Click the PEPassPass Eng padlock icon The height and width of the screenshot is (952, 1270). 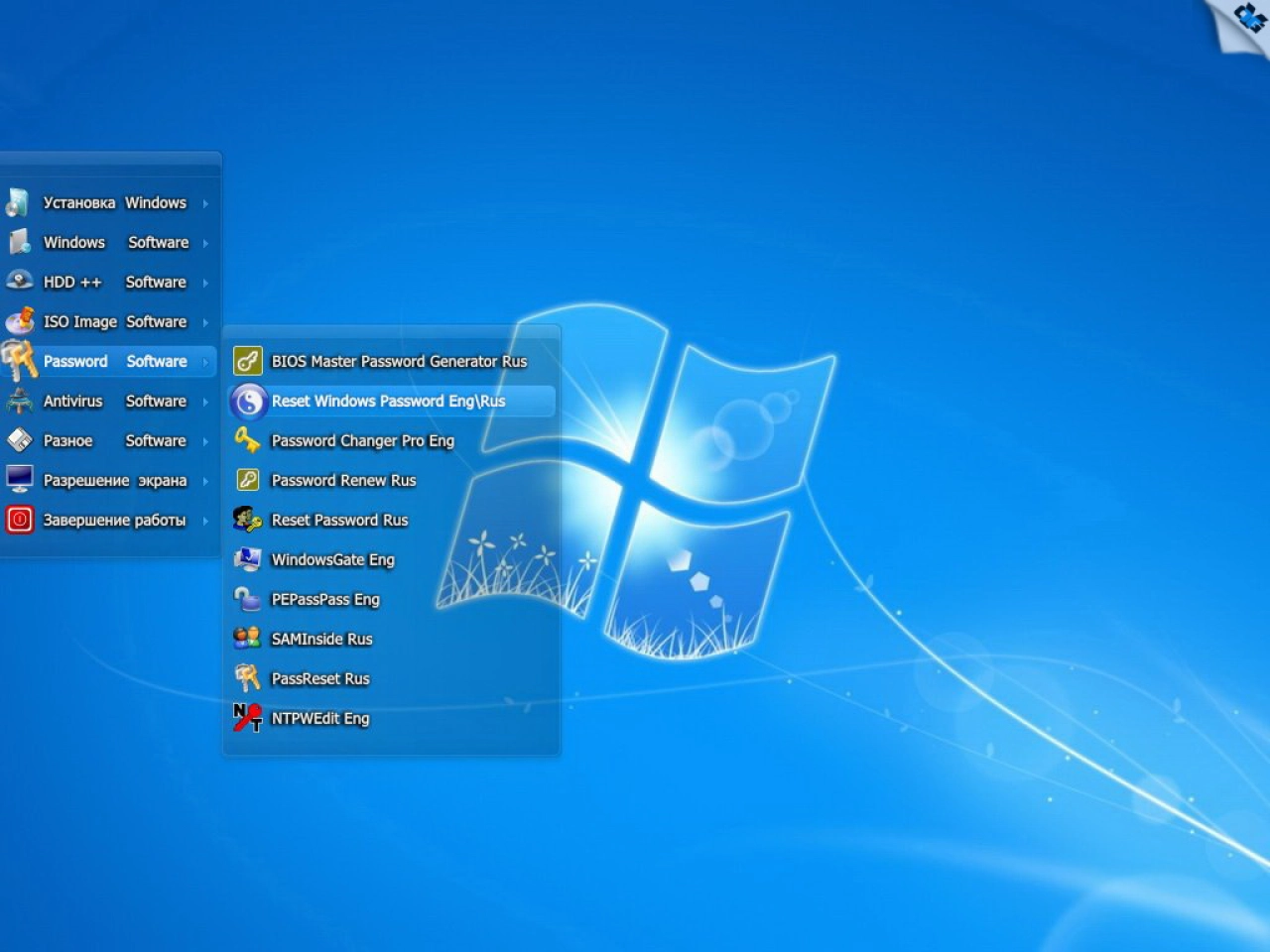coord(248,599)
